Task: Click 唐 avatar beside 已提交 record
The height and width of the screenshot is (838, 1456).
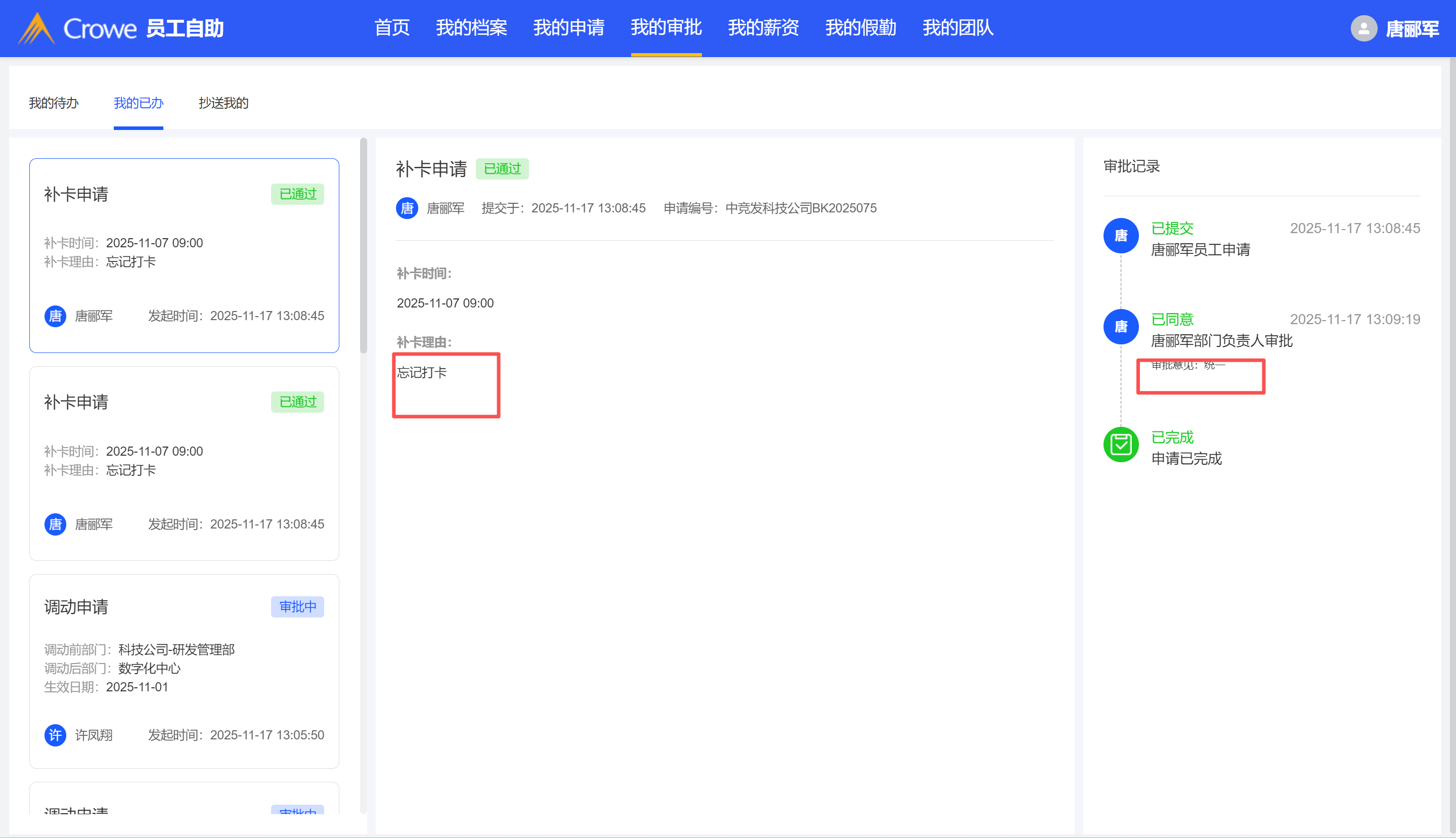Action: point(1121,235)
